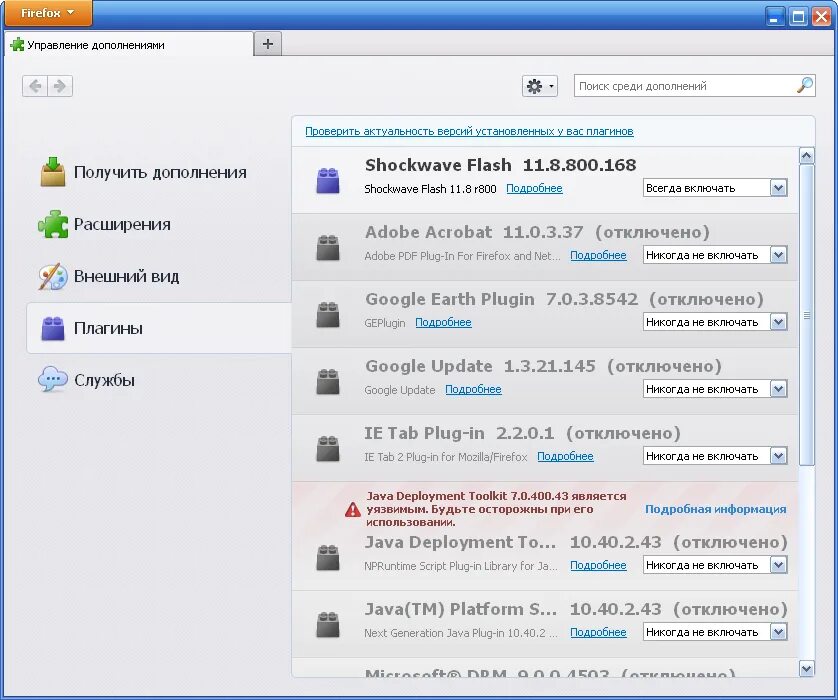Click the Java Deployment Toolkit brick icon

pyautogui.click(x=328, y=557)
